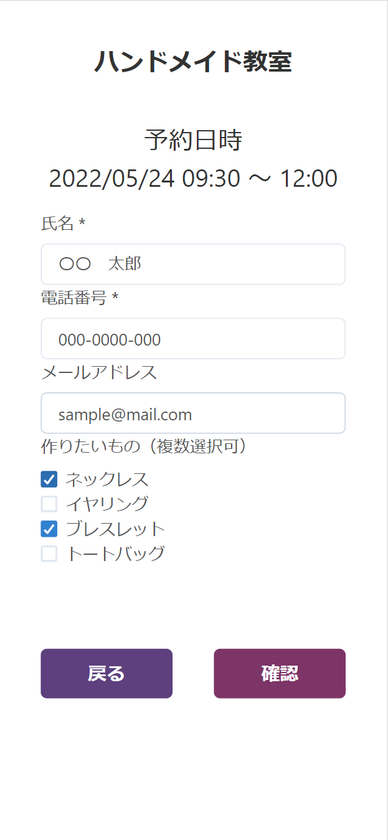Click the ハンドメイド教室 page title
This screenshot has width=388, height=840.
(193, 62)
